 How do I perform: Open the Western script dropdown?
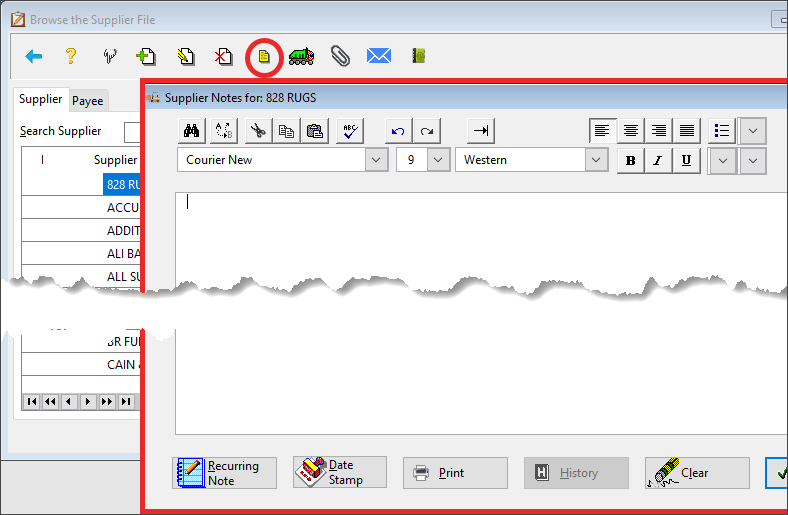click(596, 160)
